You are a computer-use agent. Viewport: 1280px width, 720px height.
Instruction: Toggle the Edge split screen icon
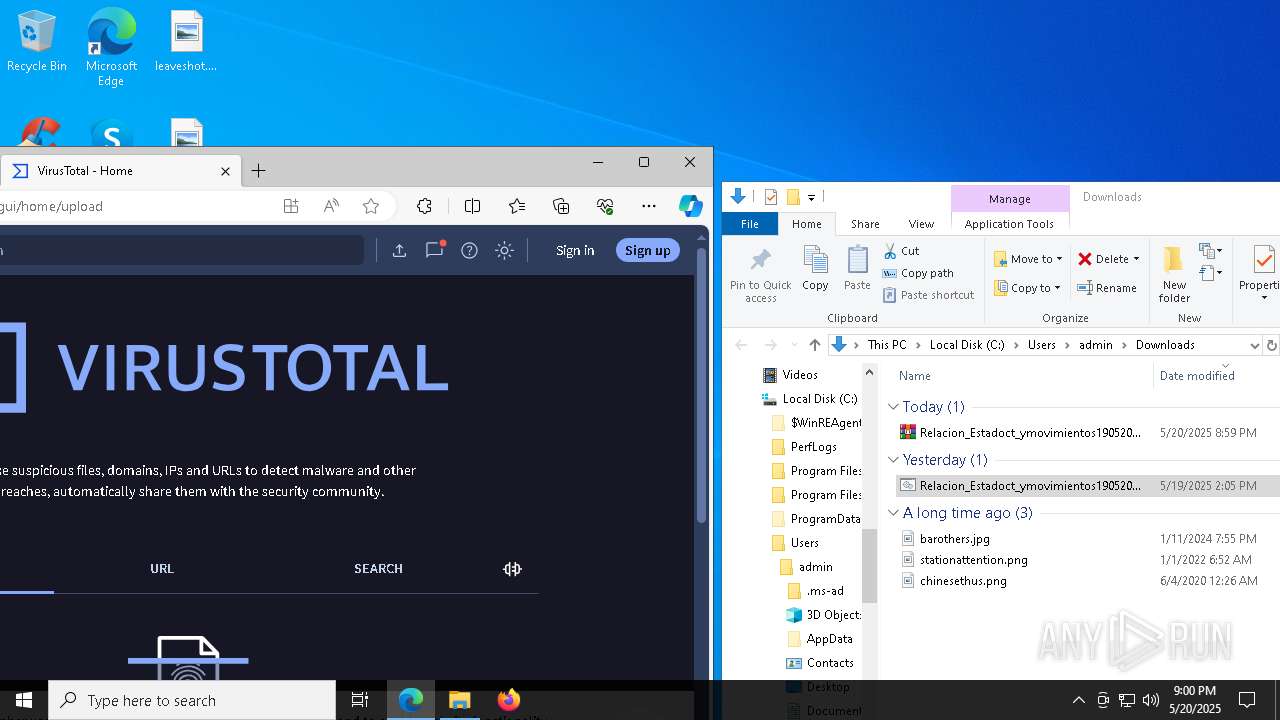473,206
